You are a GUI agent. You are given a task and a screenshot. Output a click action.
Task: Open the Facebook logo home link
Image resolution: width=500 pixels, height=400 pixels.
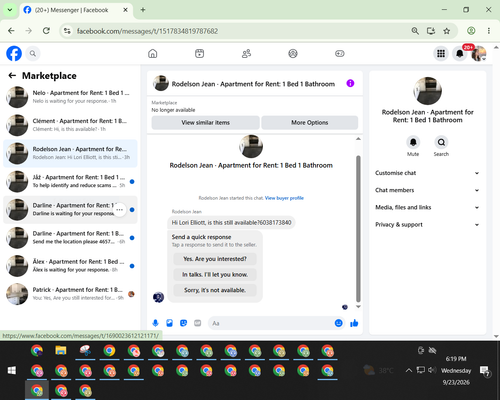click(x=14, y=53)
